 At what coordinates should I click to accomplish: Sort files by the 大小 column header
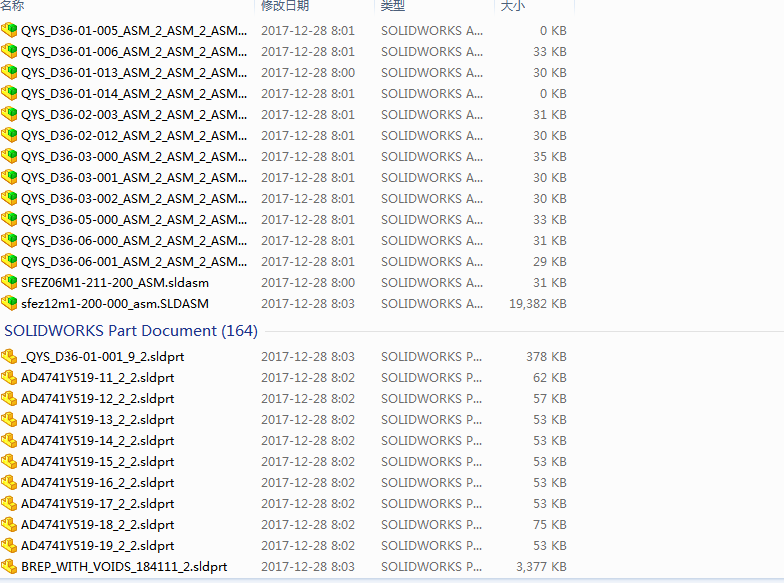point(513,6)
